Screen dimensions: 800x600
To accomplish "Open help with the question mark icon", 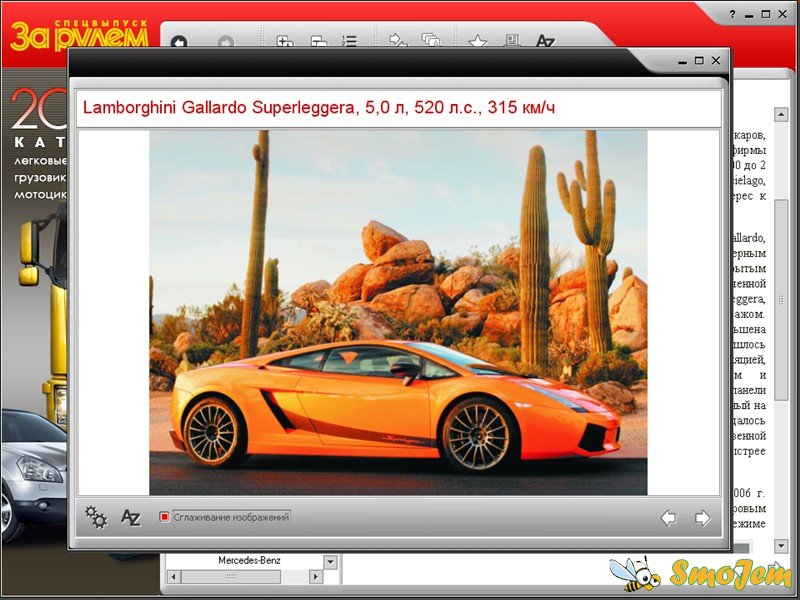I will (x=733, y=14).
